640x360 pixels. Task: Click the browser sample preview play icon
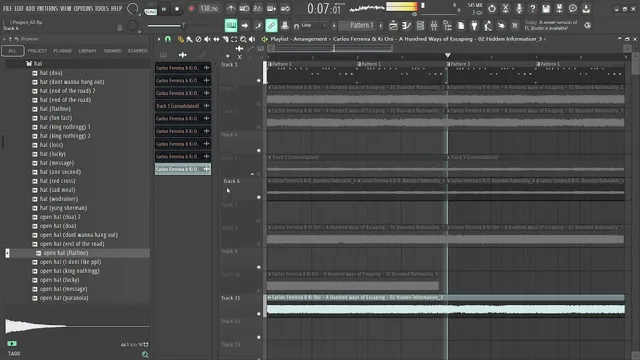tap(12, 344)
